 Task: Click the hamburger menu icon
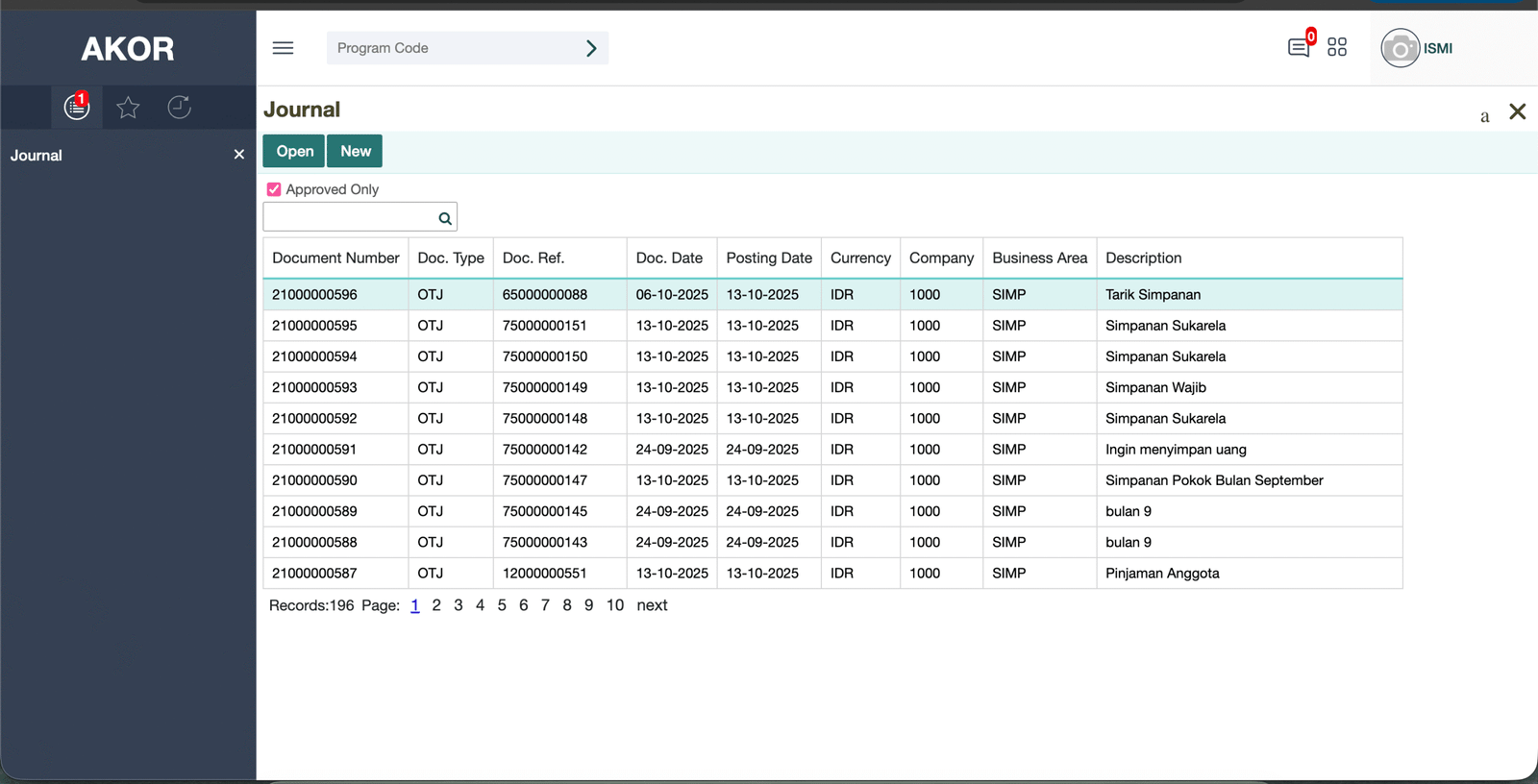283,48
